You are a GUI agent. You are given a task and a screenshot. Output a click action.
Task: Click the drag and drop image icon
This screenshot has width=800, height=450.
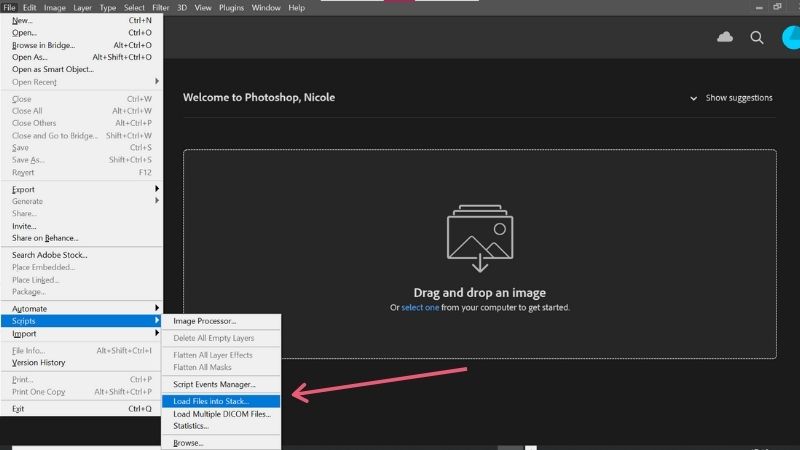[480, 238]
